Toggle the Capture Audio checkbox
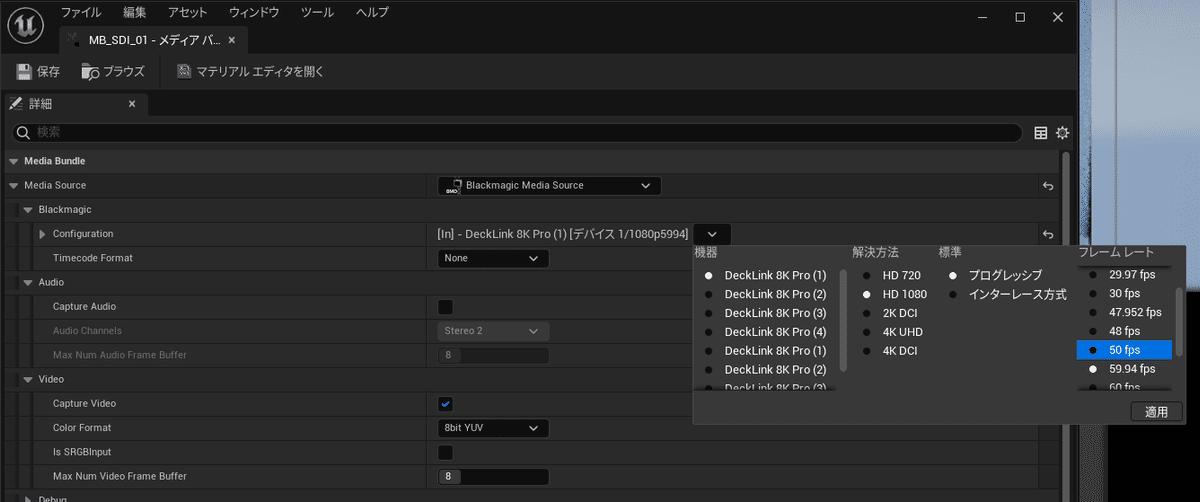Image resolution: width=1200 pixels, height=502 pixels. (445, 307)
